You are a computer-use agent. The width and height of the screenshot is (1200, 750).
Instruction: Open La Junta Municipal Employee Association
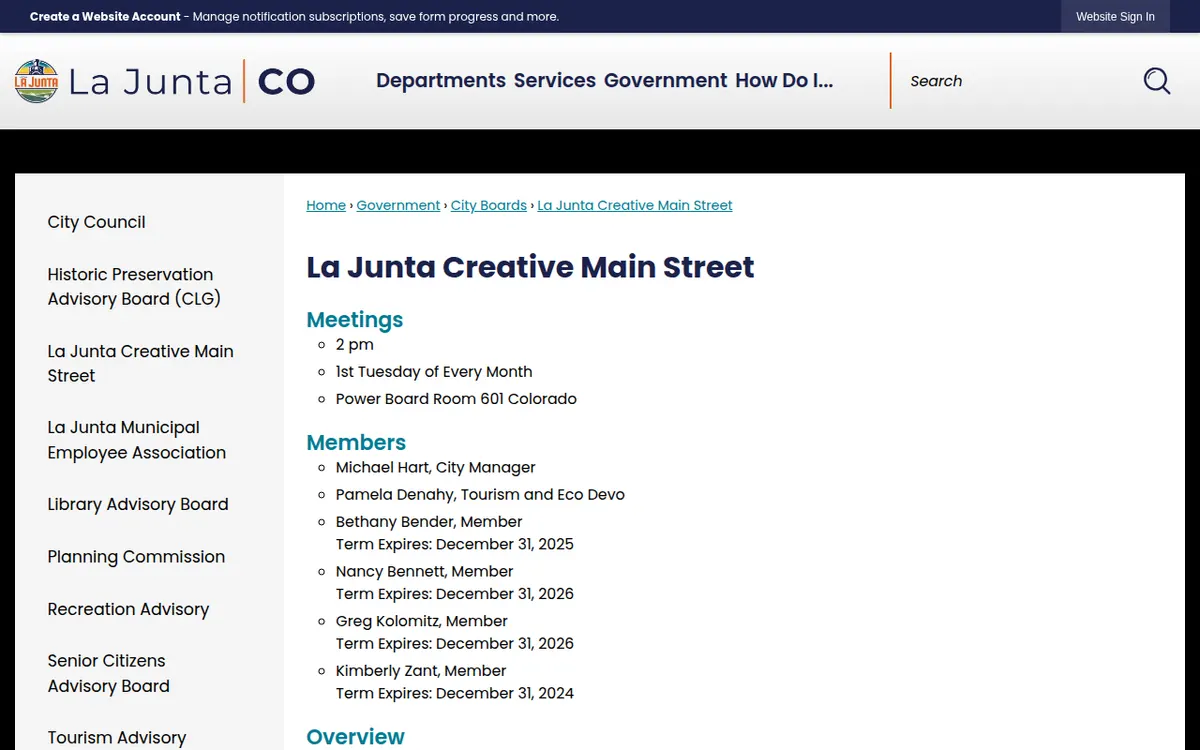pyautogui.click(x=137, y=440)
